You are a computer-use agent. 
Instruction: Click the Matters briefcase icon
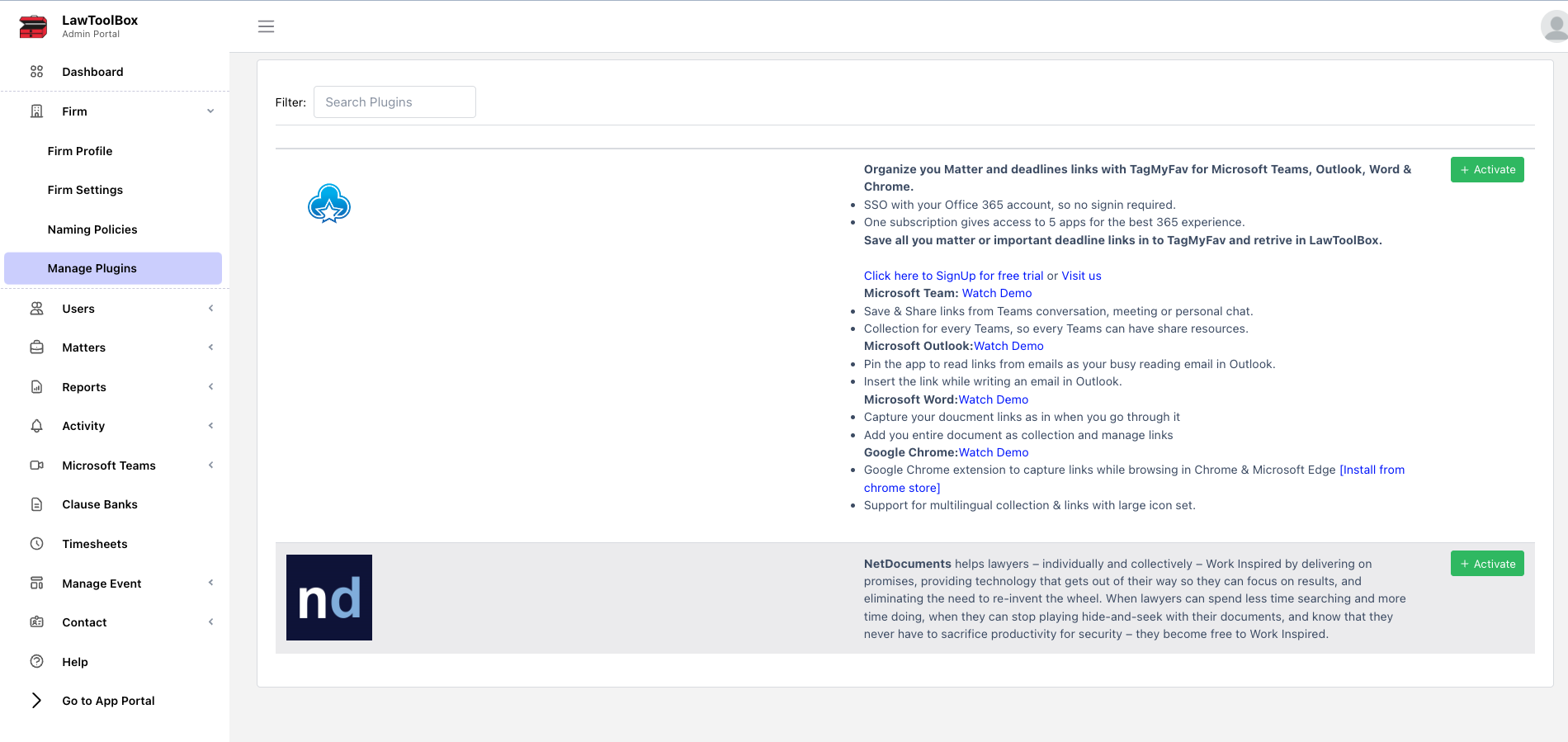36,347
